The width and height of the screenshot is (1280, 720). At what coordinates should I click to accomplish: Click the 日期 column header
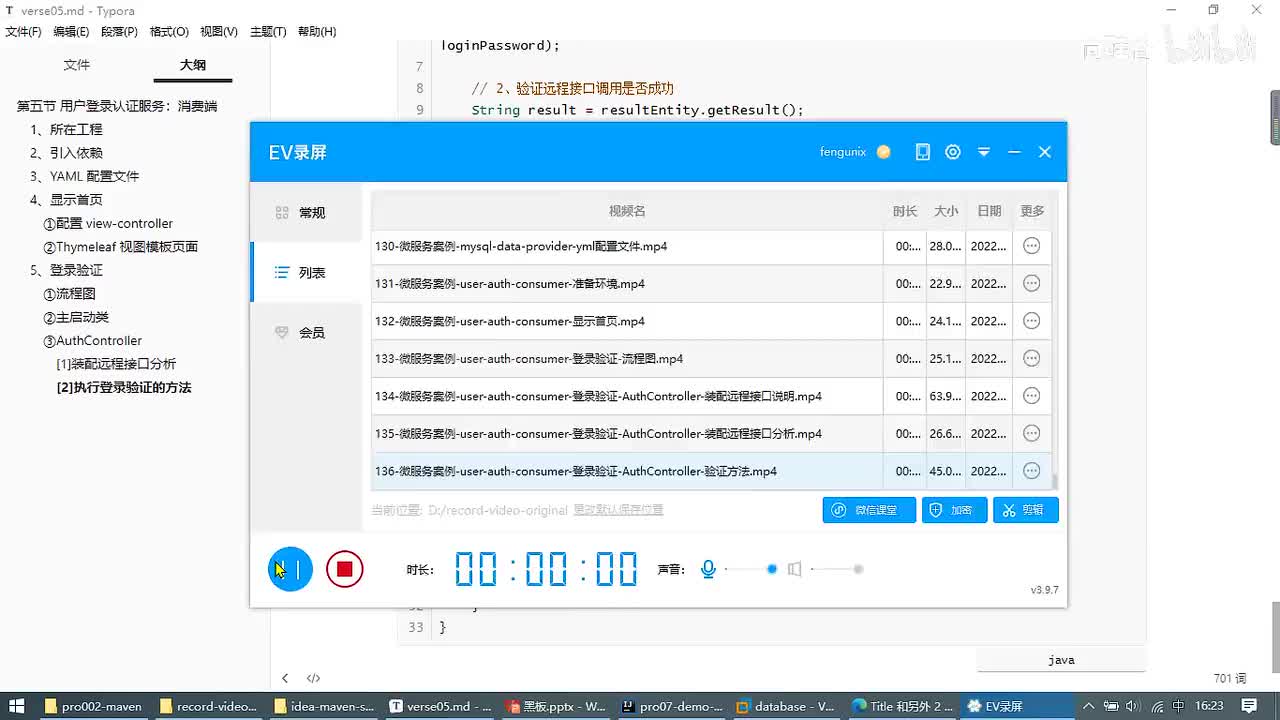tap(989, 211)
